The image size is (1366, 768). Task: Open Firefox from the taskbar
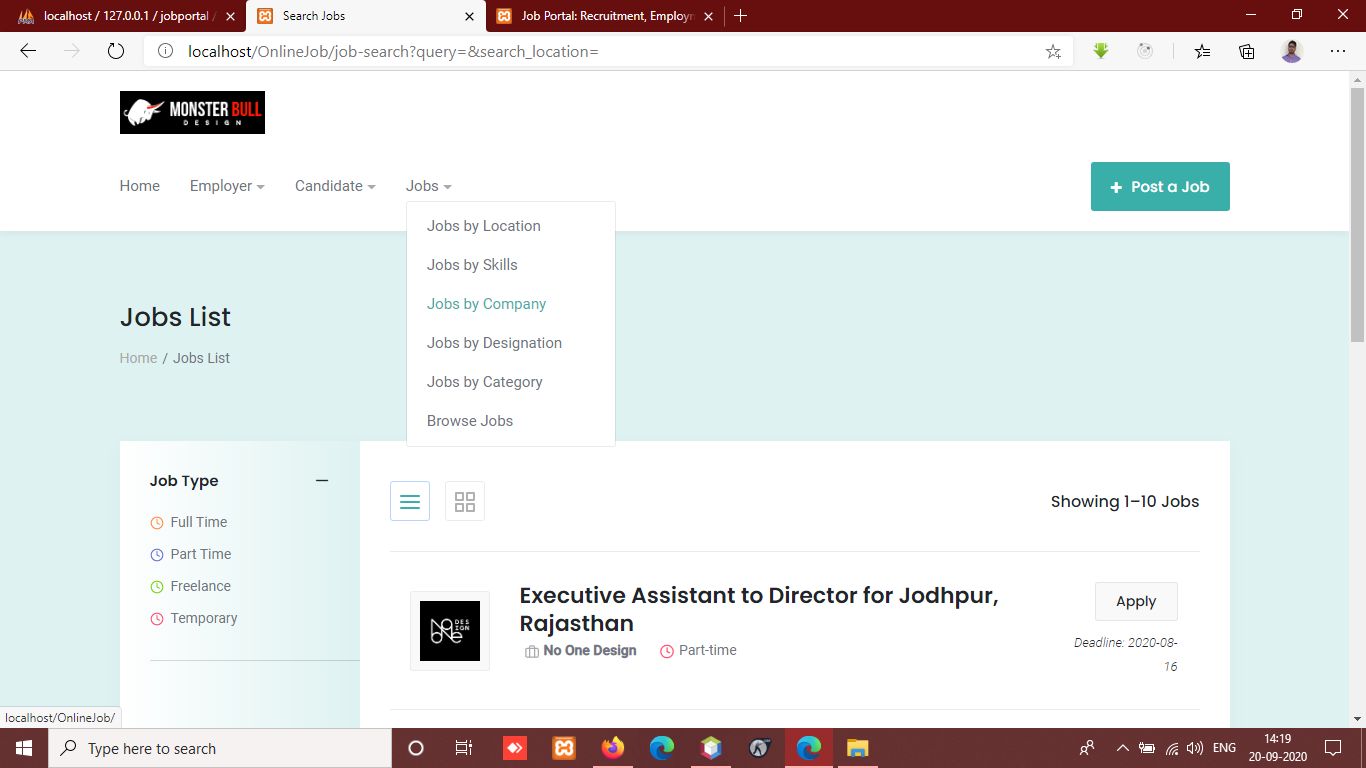point(613,748)
